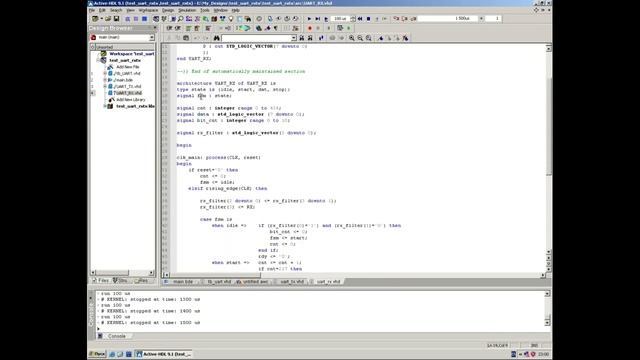640x360 pixels.
Task: Click Add New File in design tree
Action: tap(128, 67)
